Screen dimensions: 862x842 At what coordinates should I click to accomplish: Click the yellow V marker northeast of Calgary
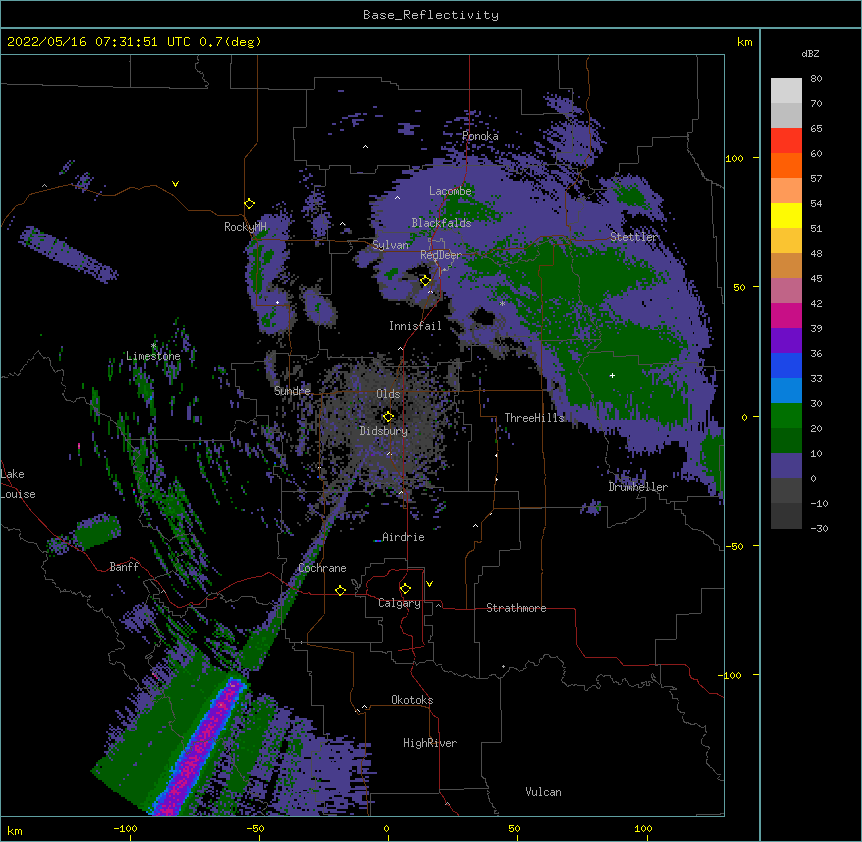pyautogui.click(x=429, y=584)
